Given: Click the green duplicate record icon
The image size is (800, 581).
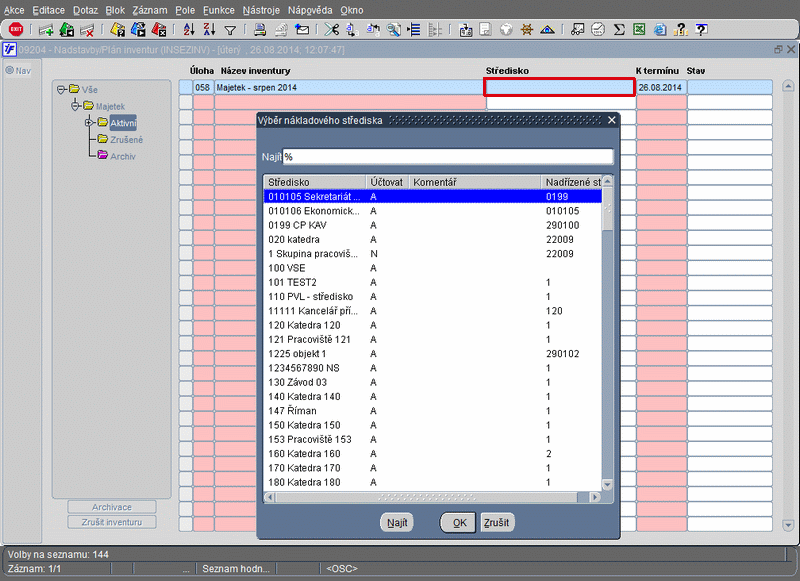Looking at the screenshot, I should 67,30.
